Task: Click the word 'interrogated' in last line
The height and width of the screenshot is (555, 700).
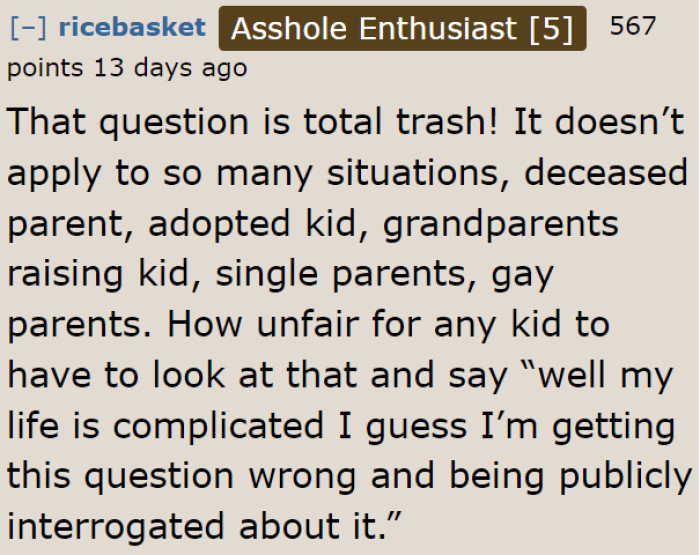Action: tap(115, 527)
